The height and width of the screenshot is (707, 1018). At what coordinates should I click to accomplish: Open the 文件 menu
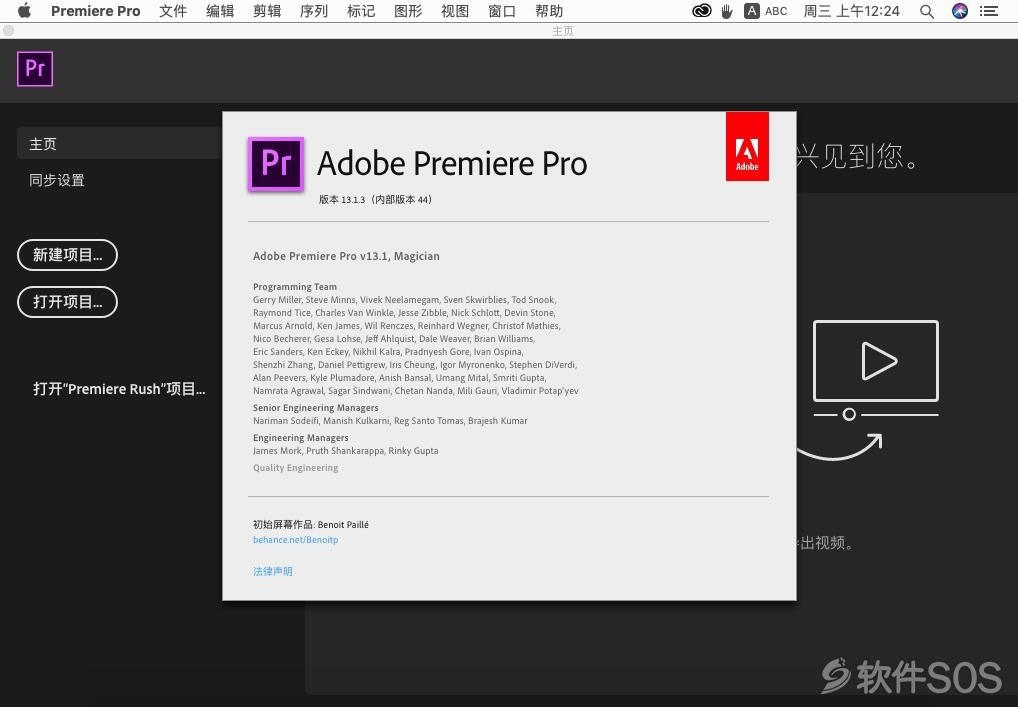tap(173, 11)
